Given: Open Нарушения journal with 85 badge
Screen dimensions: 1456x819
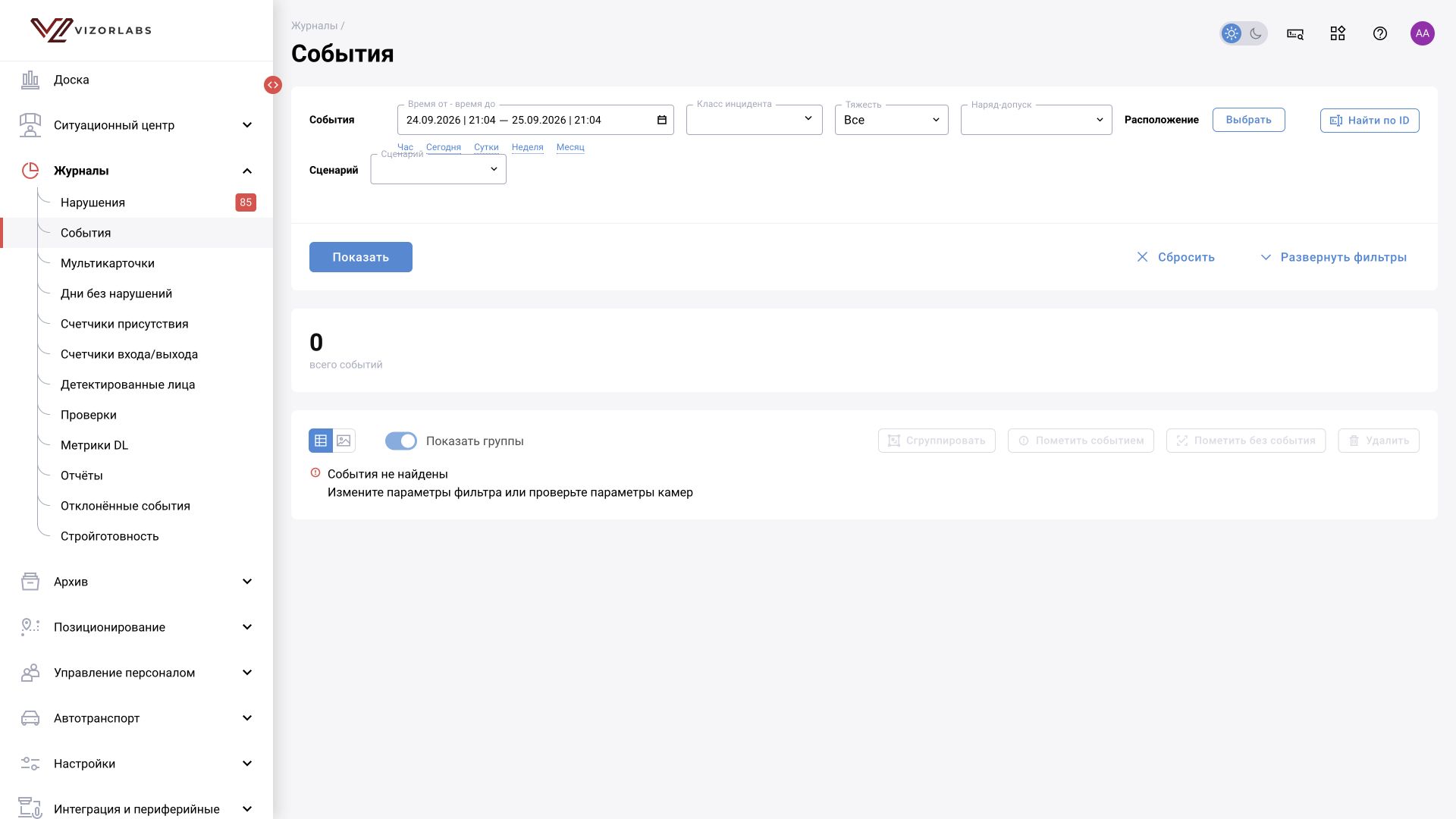Looking at the screenshot, I should coord(136,202).
